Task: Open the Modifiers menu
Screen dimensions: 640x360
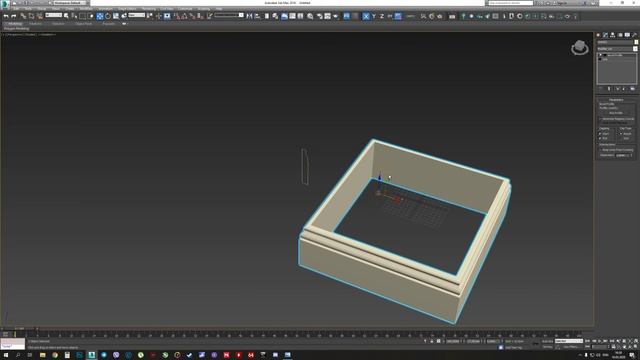Action: pos(86,9)
